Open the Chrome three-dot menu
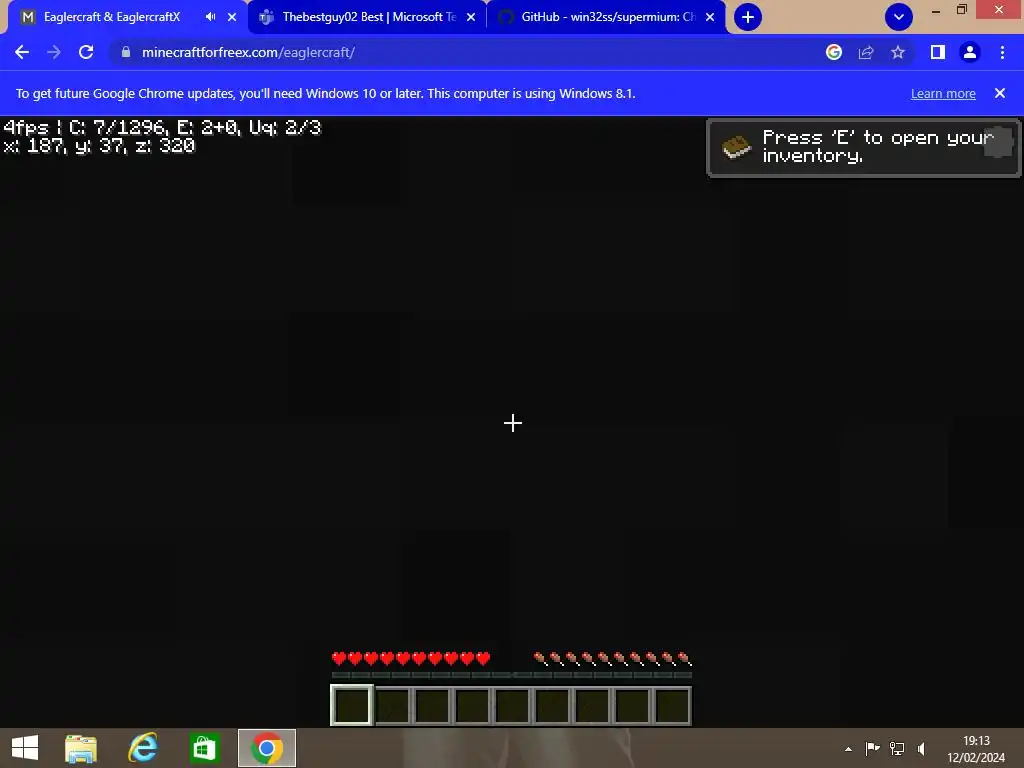This screenshot has width=1024, height=768. (1002, 52)
